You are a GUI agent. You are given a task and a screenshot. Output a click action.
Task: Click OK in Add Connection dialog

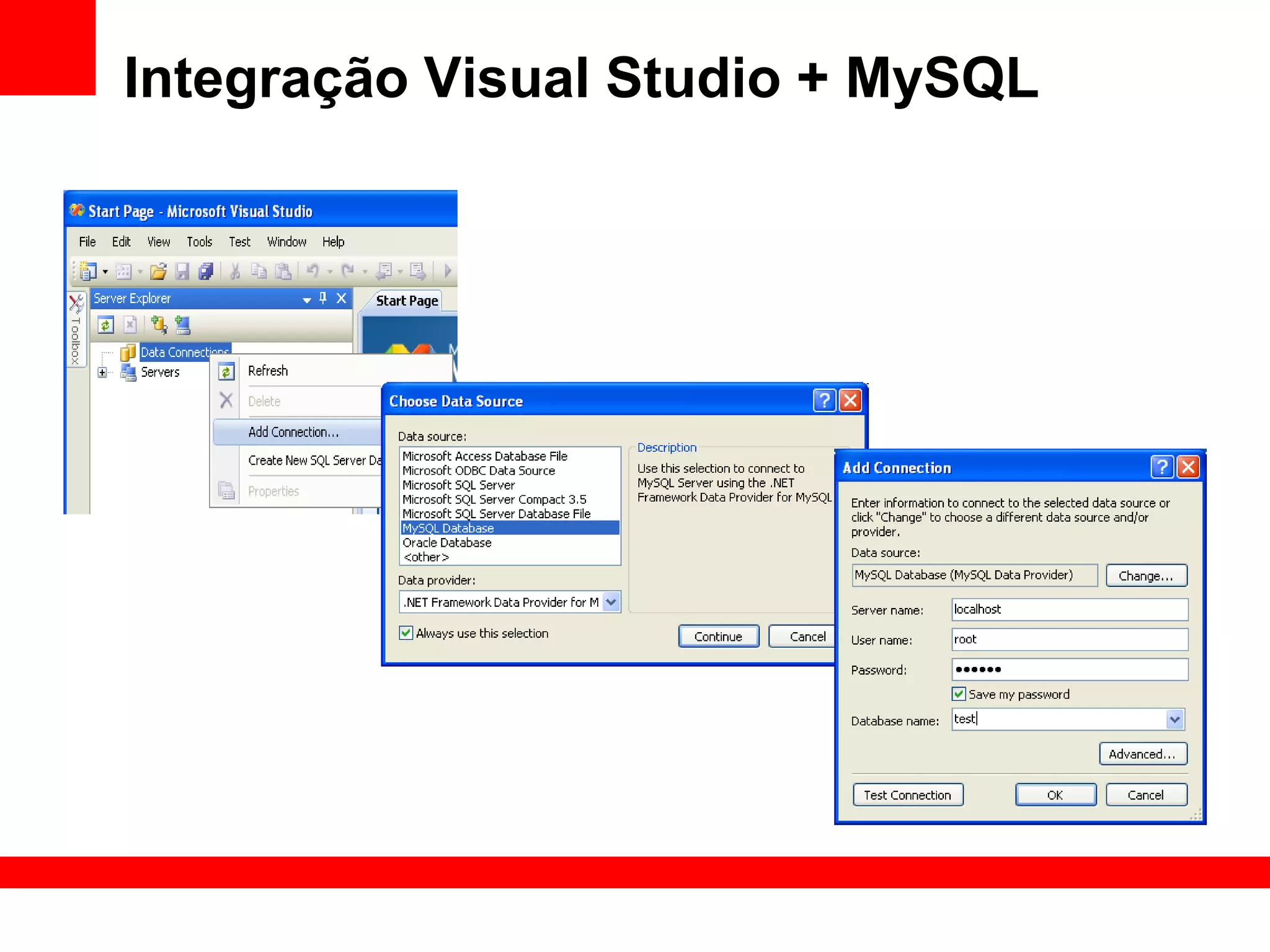pyautogui.click(x=1055, y=795)
